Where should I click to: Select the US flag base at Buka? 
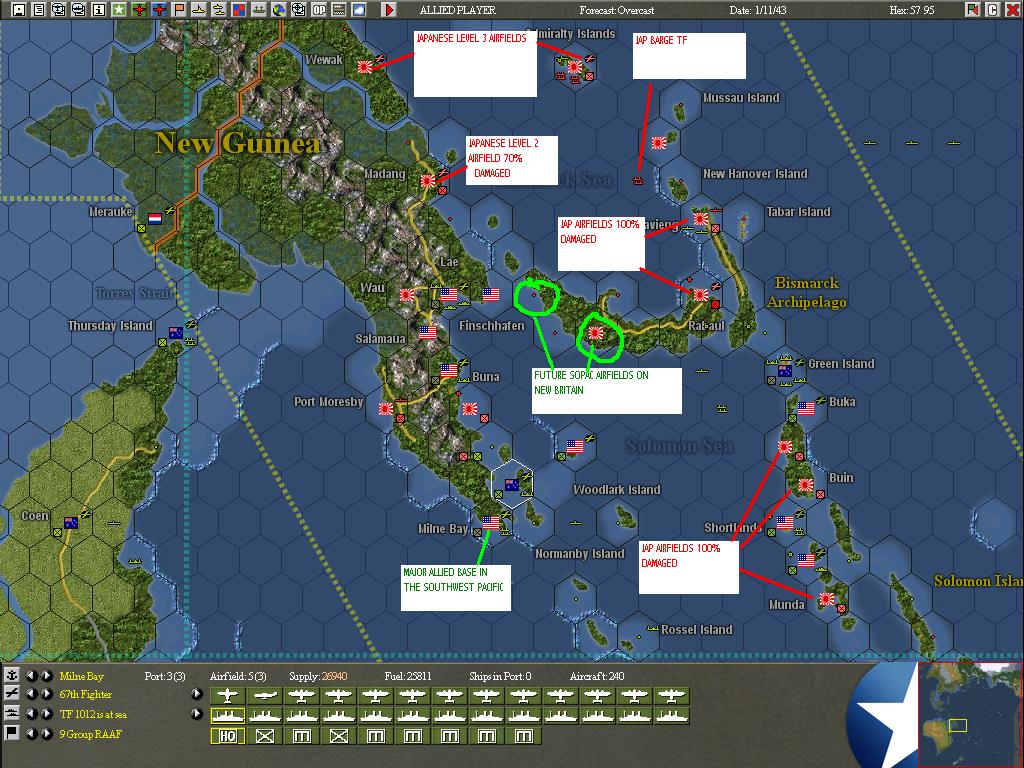coord(806,408)
